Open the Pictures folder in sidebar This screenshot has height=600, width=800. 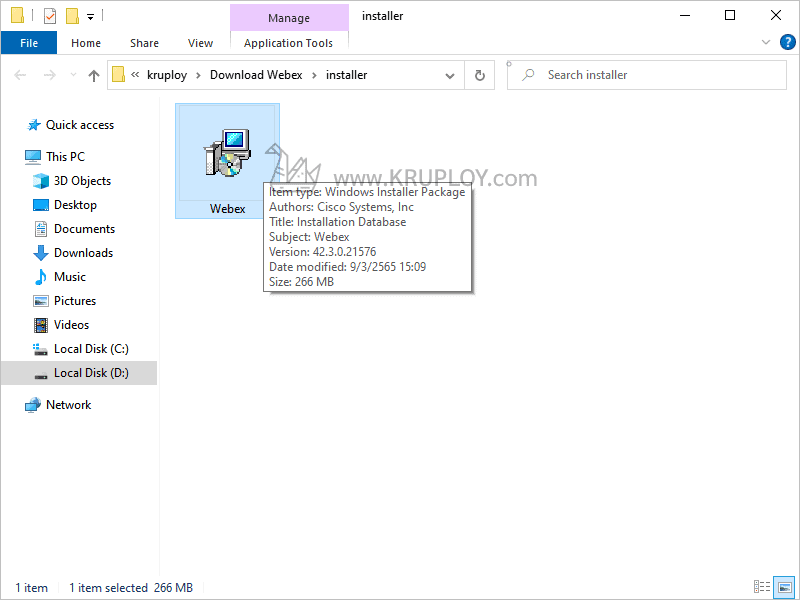74,301
